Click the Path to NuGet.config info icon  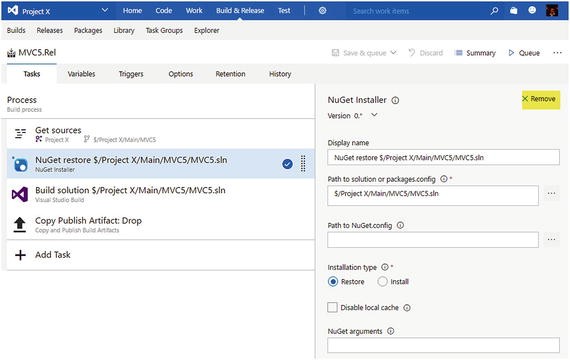400,225
